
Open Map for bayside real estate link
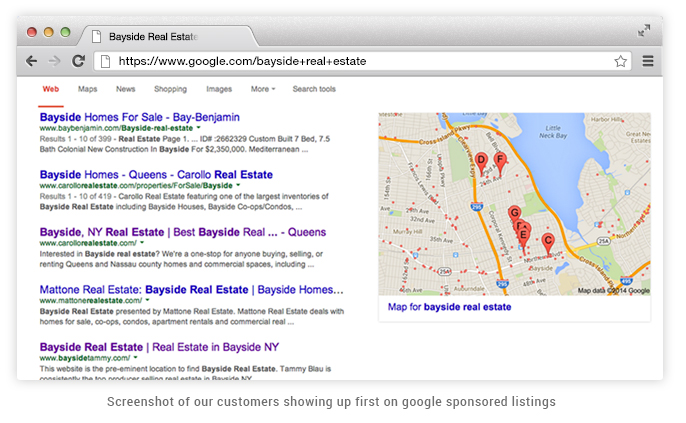449,307
